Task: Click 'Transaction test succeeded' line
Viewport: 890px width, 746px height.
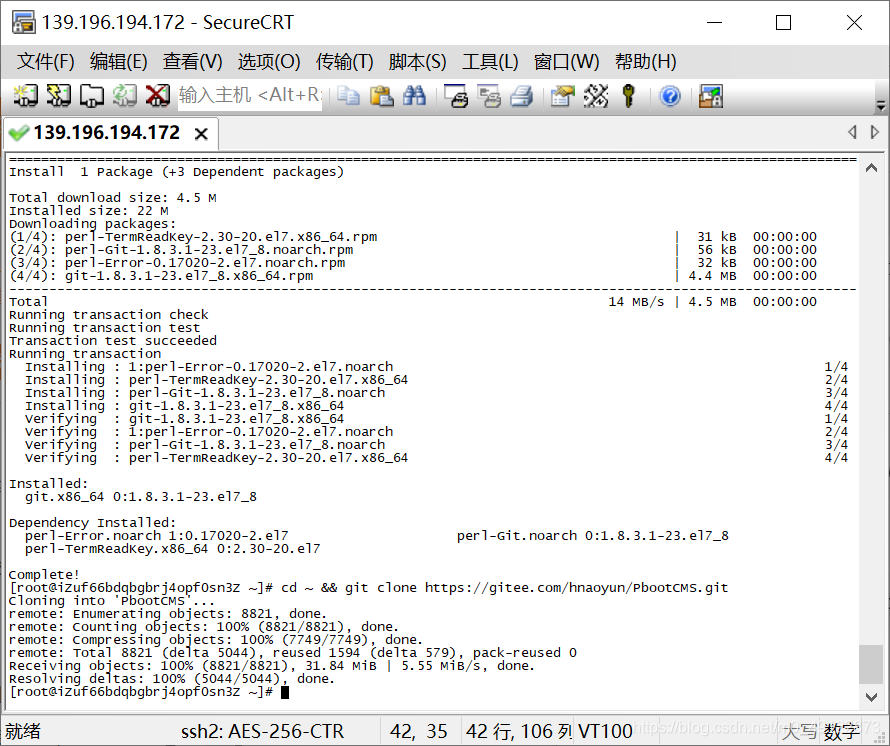Action: pos(112,341)
